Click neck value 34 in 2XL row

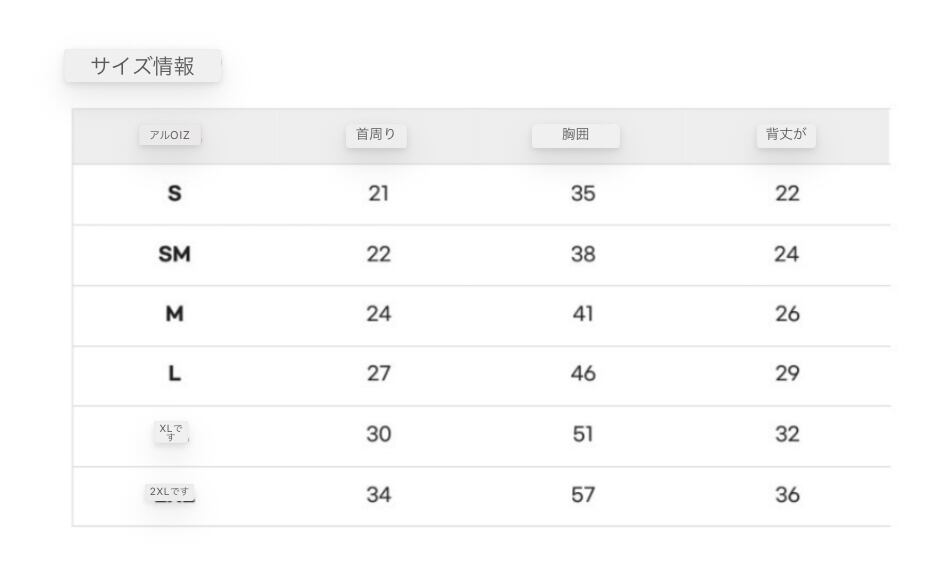tap(378, 495)
